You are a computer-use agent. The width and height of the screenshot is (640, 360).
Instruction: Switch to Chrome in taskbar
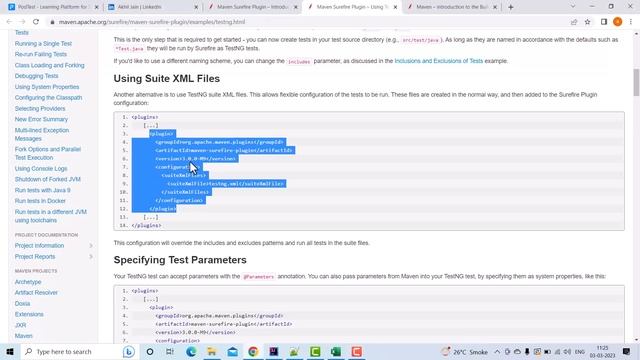pos(253,351)
